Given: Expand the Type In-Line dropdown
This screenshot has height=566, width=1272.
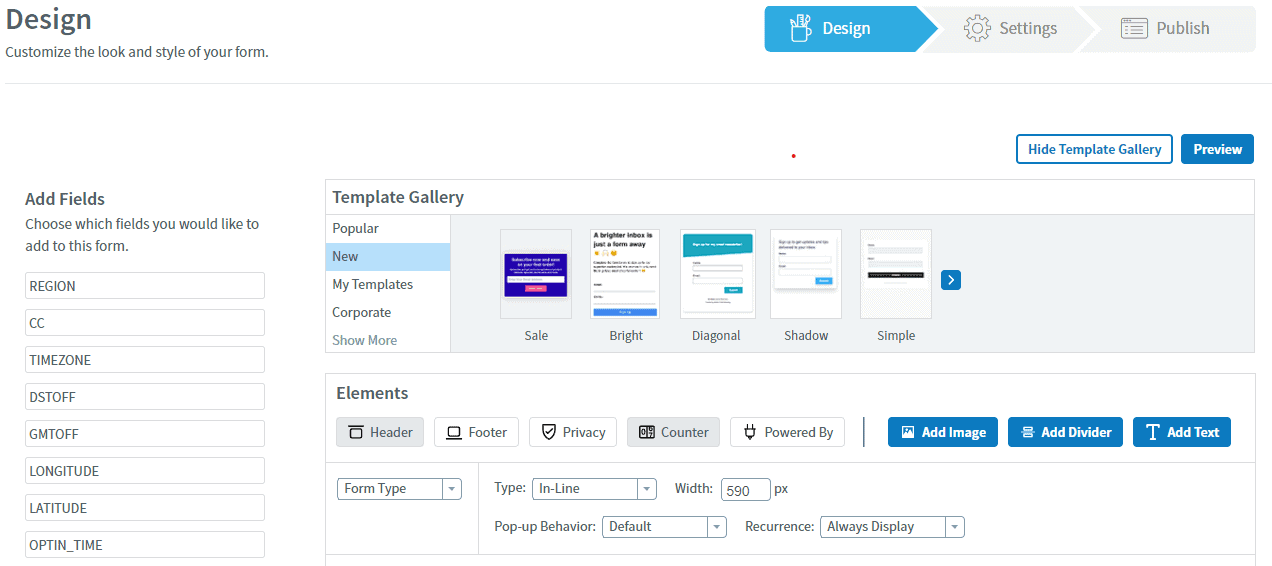Looking at the screenshot, I should coord(594,489).
